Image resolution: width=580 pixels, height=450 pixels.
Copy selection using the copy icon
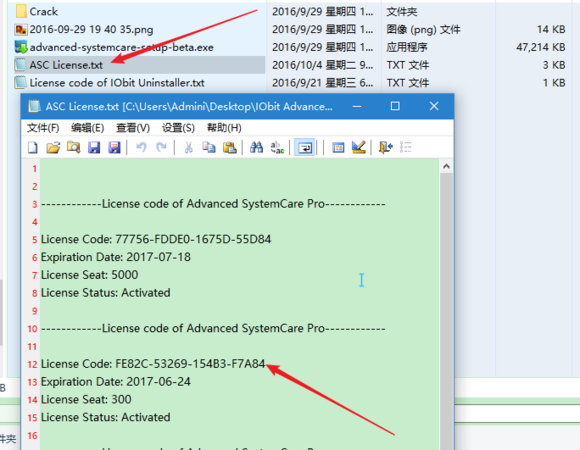pos(209,148)
